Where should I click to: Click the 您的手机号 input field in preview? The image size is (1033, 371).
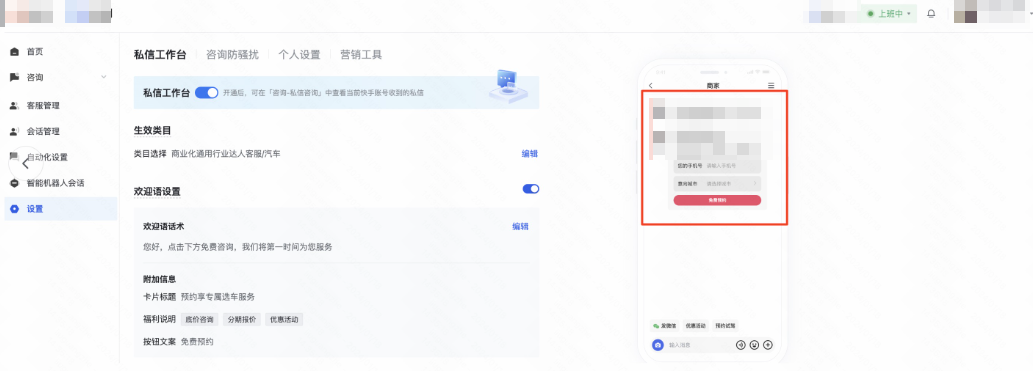click(x=717, y=166)
